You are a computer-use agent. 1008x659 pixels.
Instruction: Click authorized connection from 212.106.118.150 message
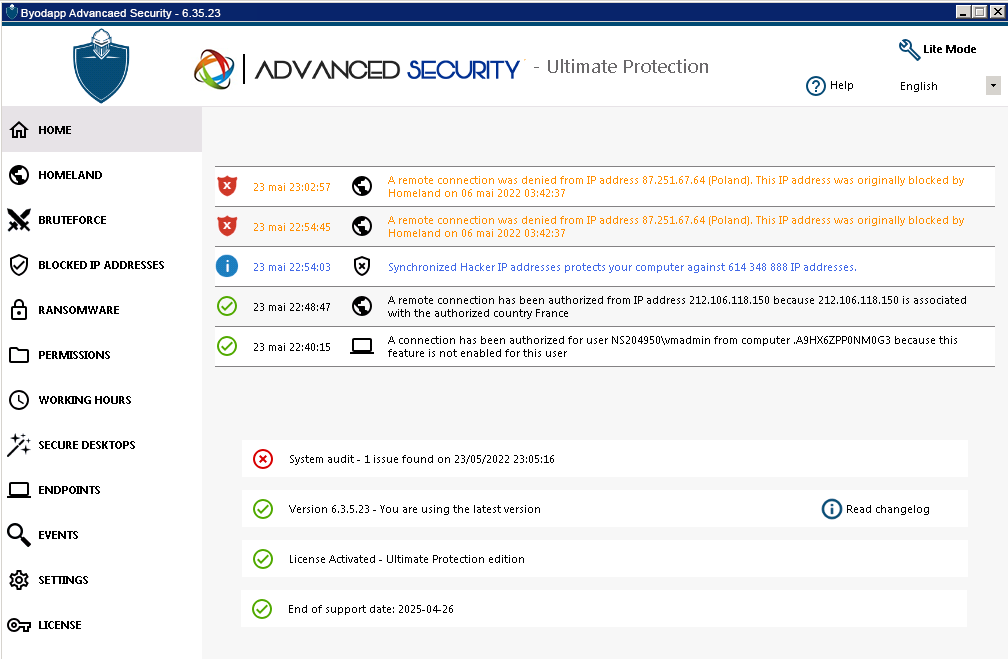tap(677, 307)
